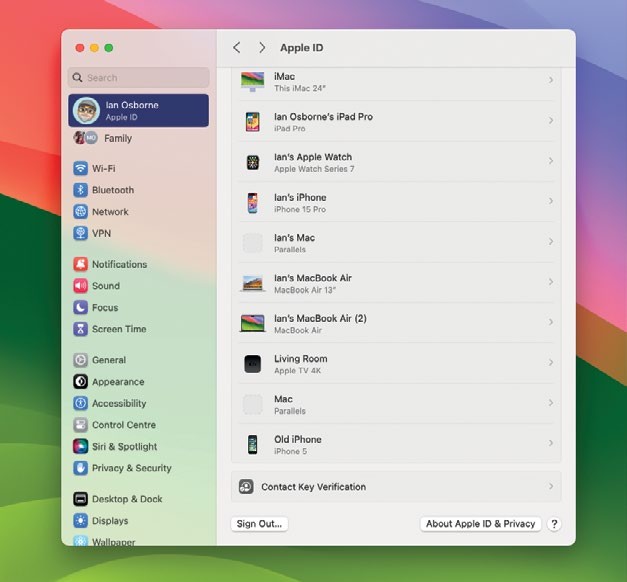The width and height of the screenshot is (627, 582).
Task: Open the Bluetooth icon in sidebar
Action: tap(80, 190)
